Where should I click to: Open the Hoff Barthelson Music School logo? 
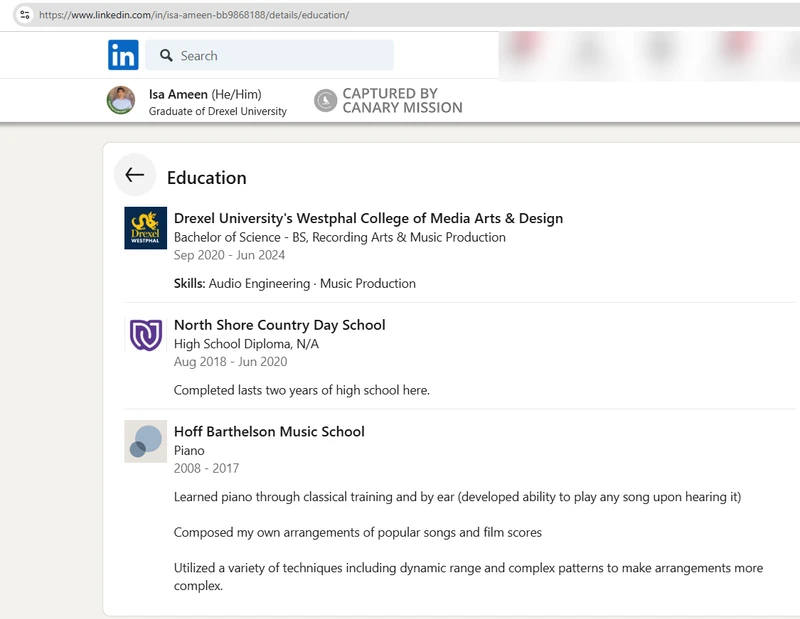[145, 441]
